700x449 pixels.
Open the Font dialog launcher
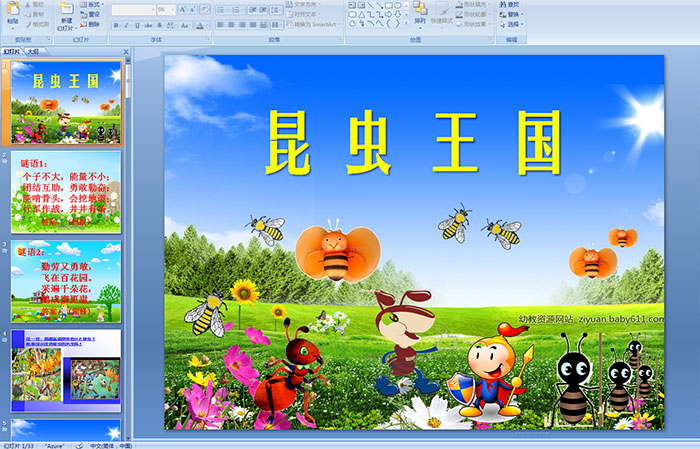tap(208, 39)
